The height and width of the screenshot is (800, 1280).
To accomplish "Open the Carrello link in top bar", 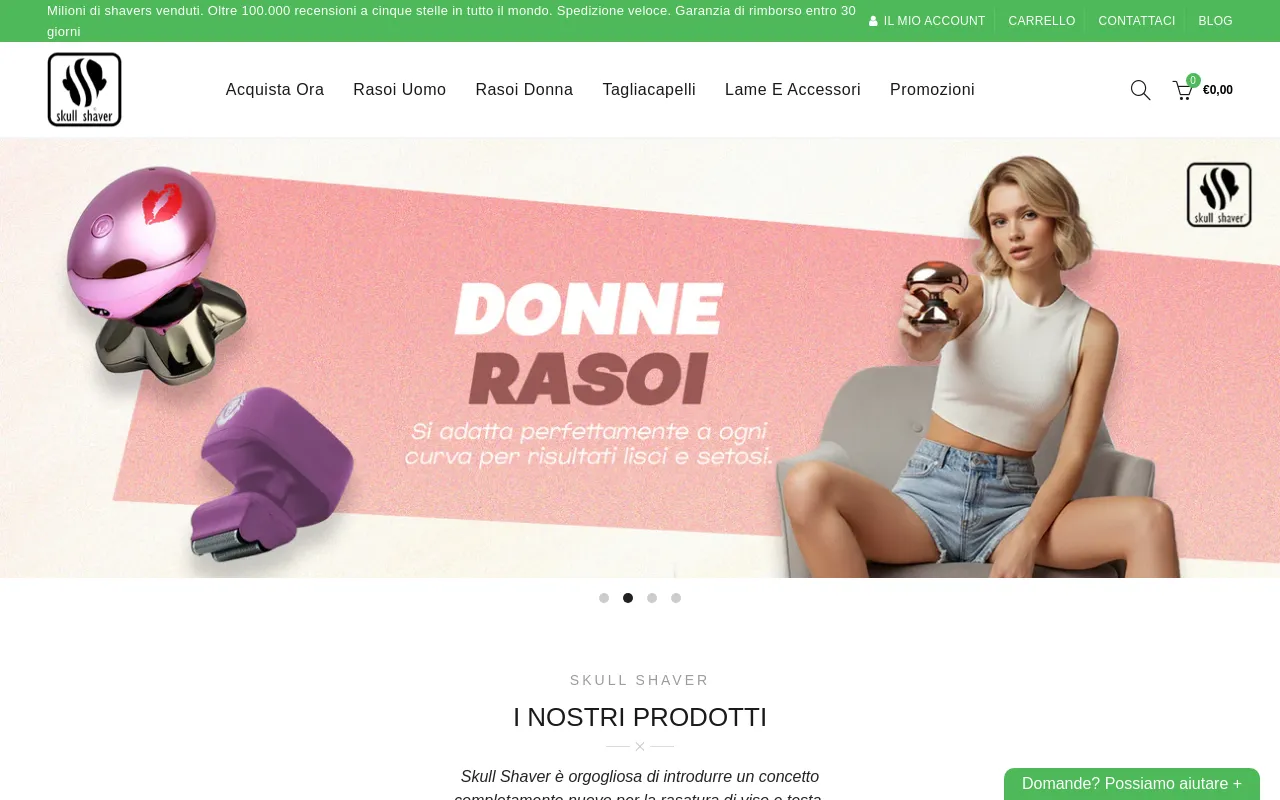I will 1042,21.
